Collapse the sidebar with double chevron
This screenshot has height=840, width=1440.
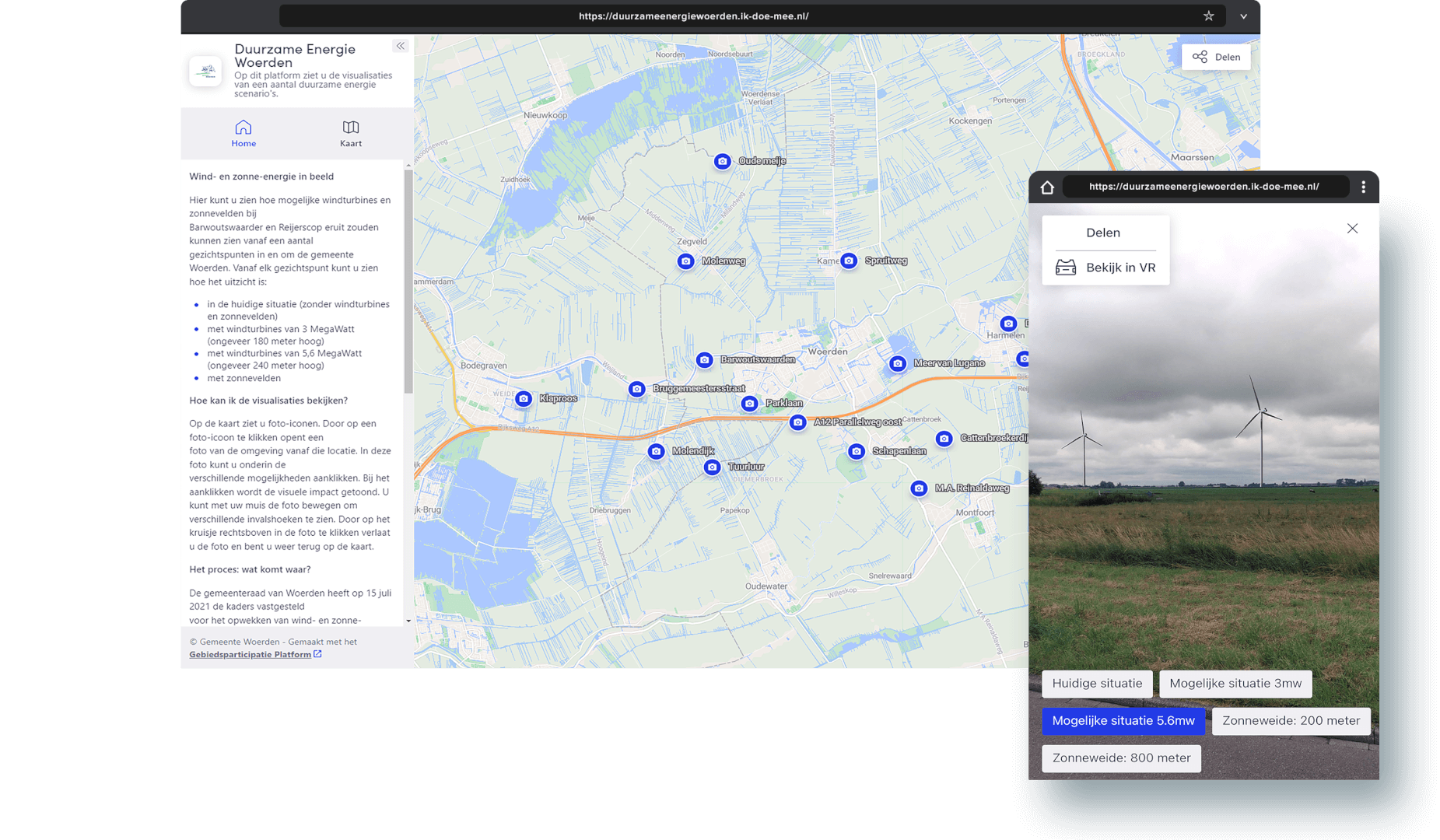pyautogui.click(x=400, y=46)
